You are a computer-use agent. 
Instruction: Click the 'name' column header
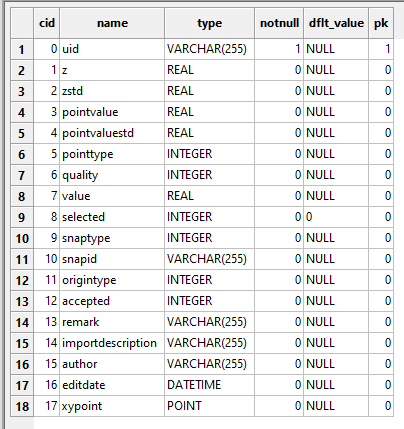coord(112,23)
